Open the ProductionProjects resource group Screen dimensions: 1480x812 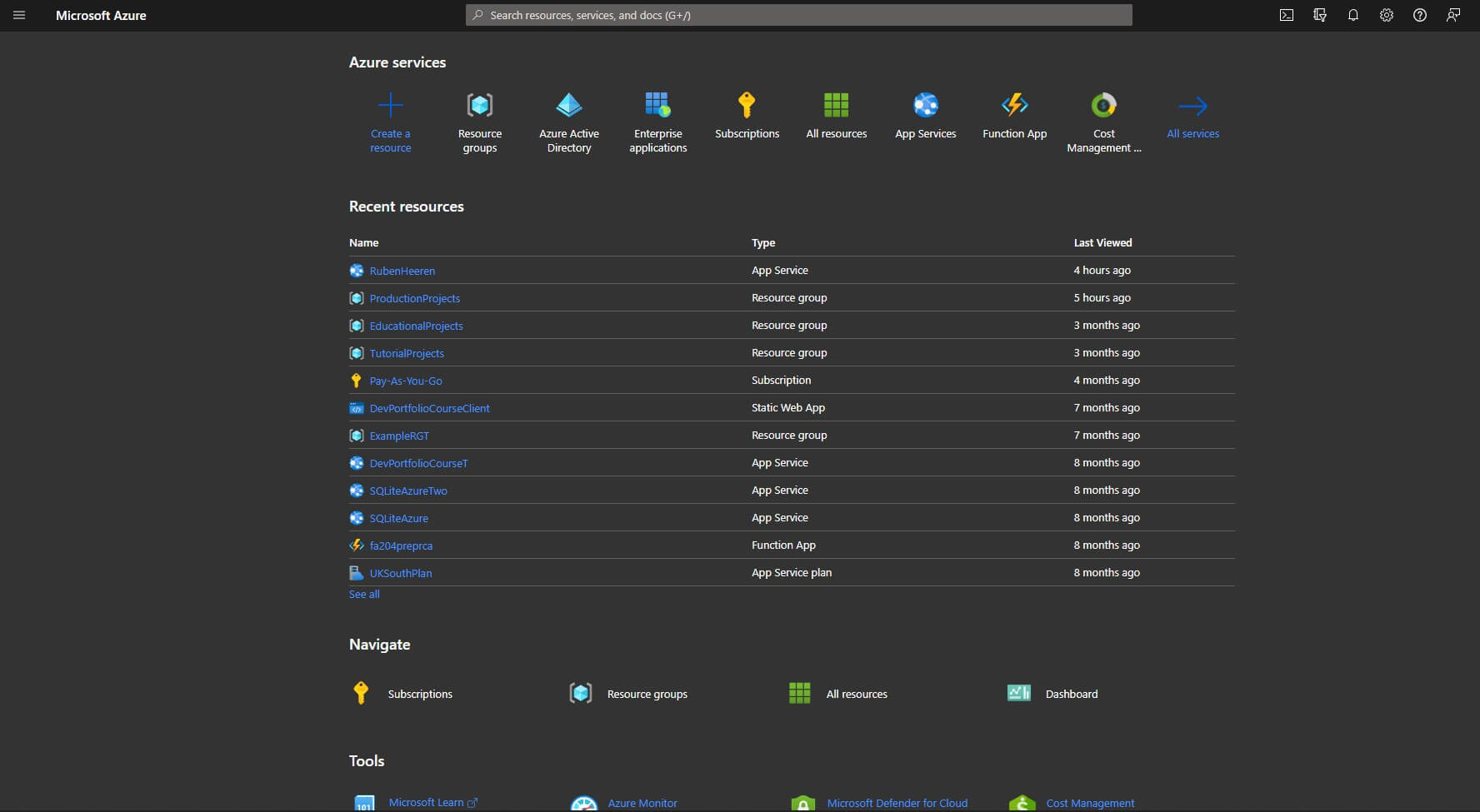click(415, 298)
